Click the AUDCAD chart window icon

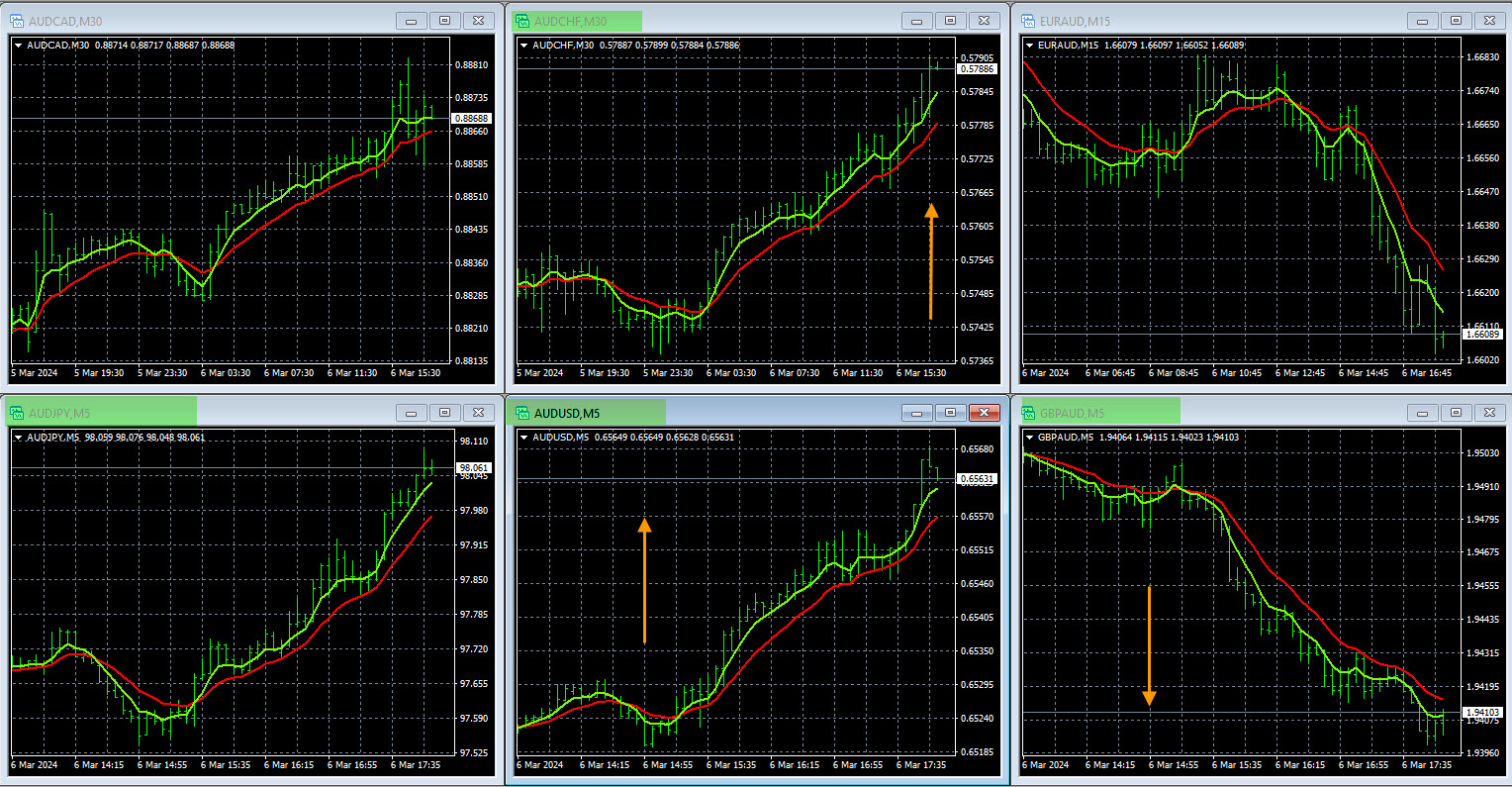[x=17, y=21]
